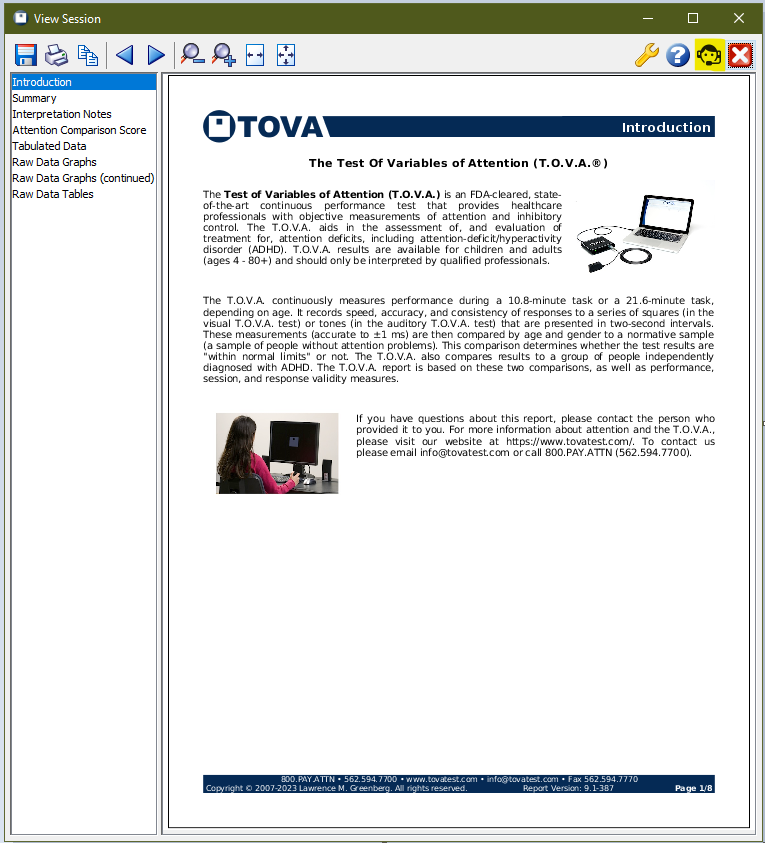View the Tabulated Data section
The width and height of the screenshot is (765, 843).
click(83, 146)
